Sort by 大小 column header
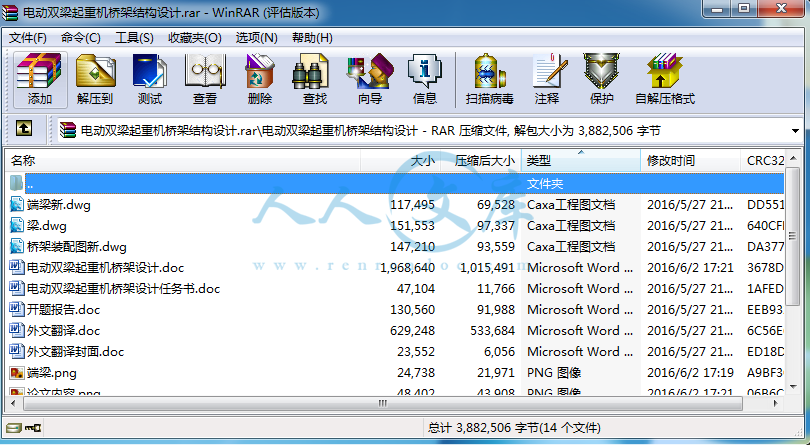Image resolution: width=810 pixels, height=445 pixels. coord(400,161)
